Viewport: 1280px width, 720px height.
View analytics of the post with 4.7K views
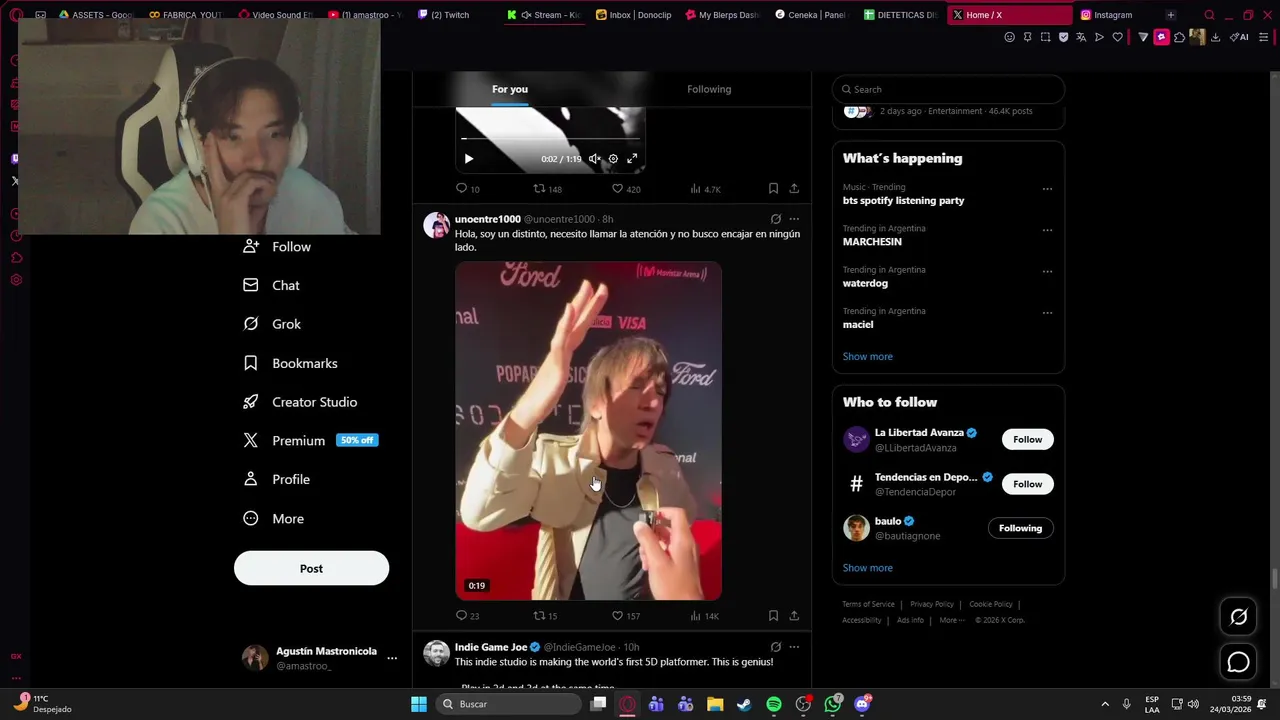[x=705, y=188]
